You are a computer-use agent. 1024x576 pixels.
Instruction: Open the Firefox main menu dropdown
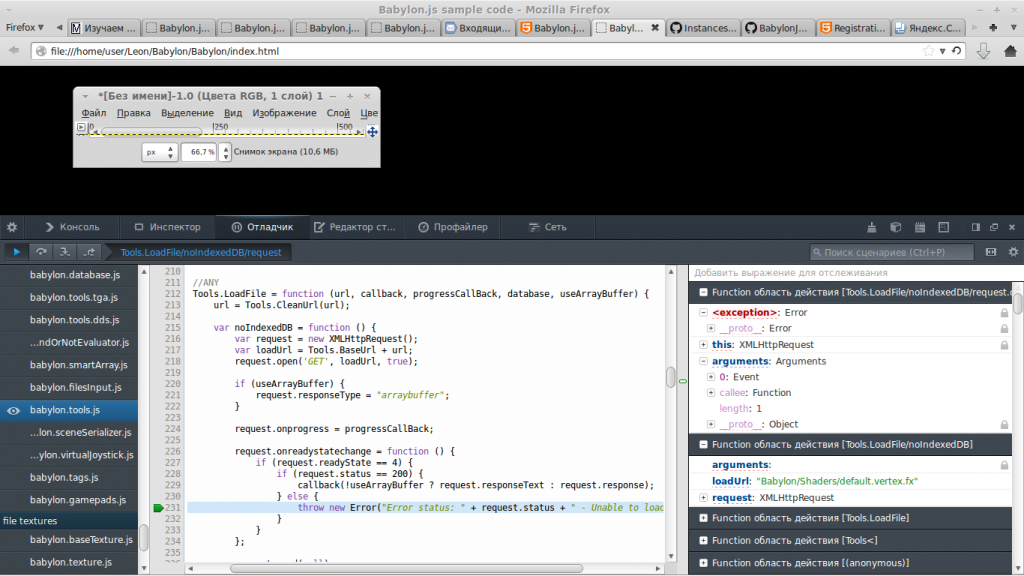[25, 27]
